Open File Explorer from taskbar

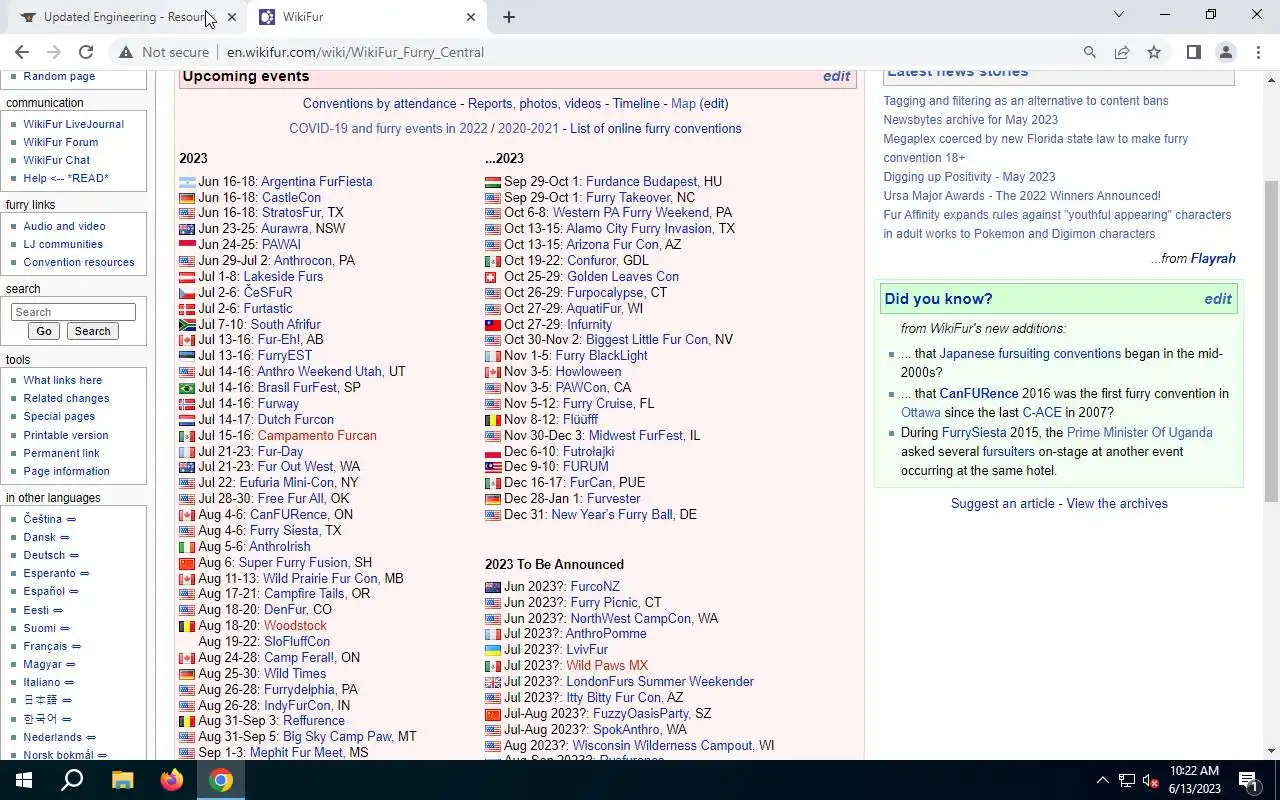pyautogui.click(x=122, y=780)
